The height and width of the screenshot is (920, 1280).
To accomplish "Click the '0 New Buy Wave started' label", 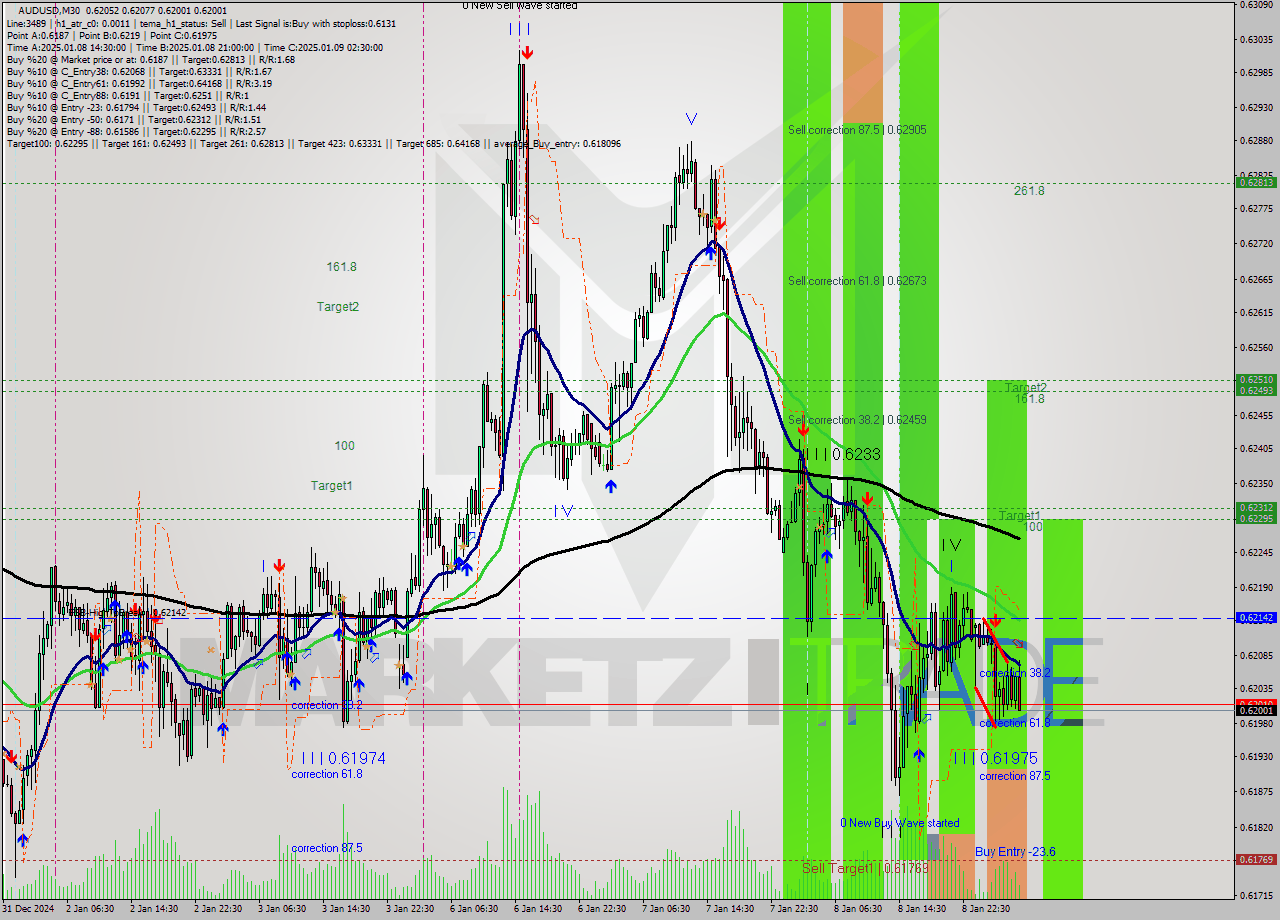I will pyautogui.click(x=899, y=824).
